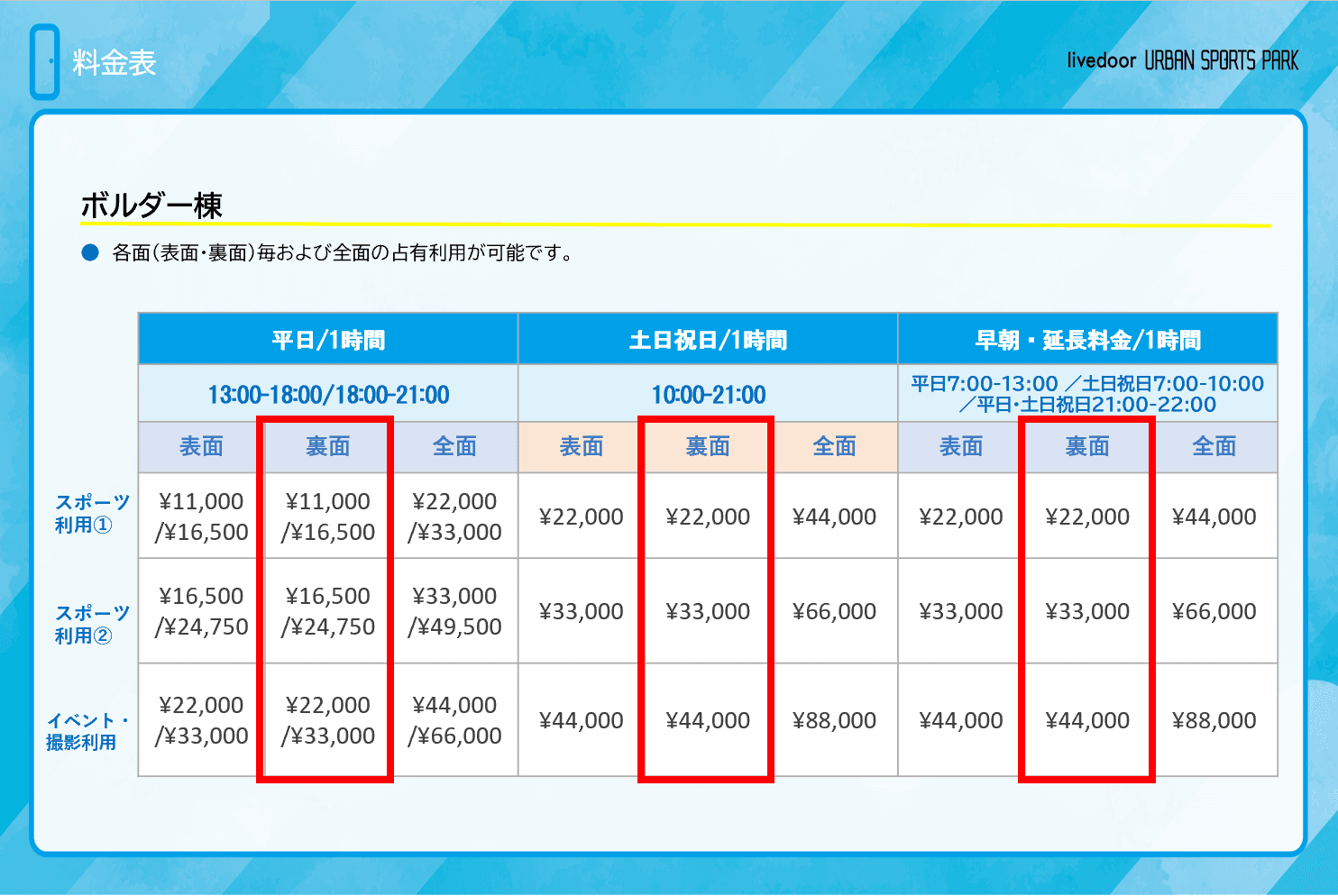The image size is (1338, 896).
Task: Select the 早朝・延長料金/1時間 column header
Action: [x=1087, y=340]
